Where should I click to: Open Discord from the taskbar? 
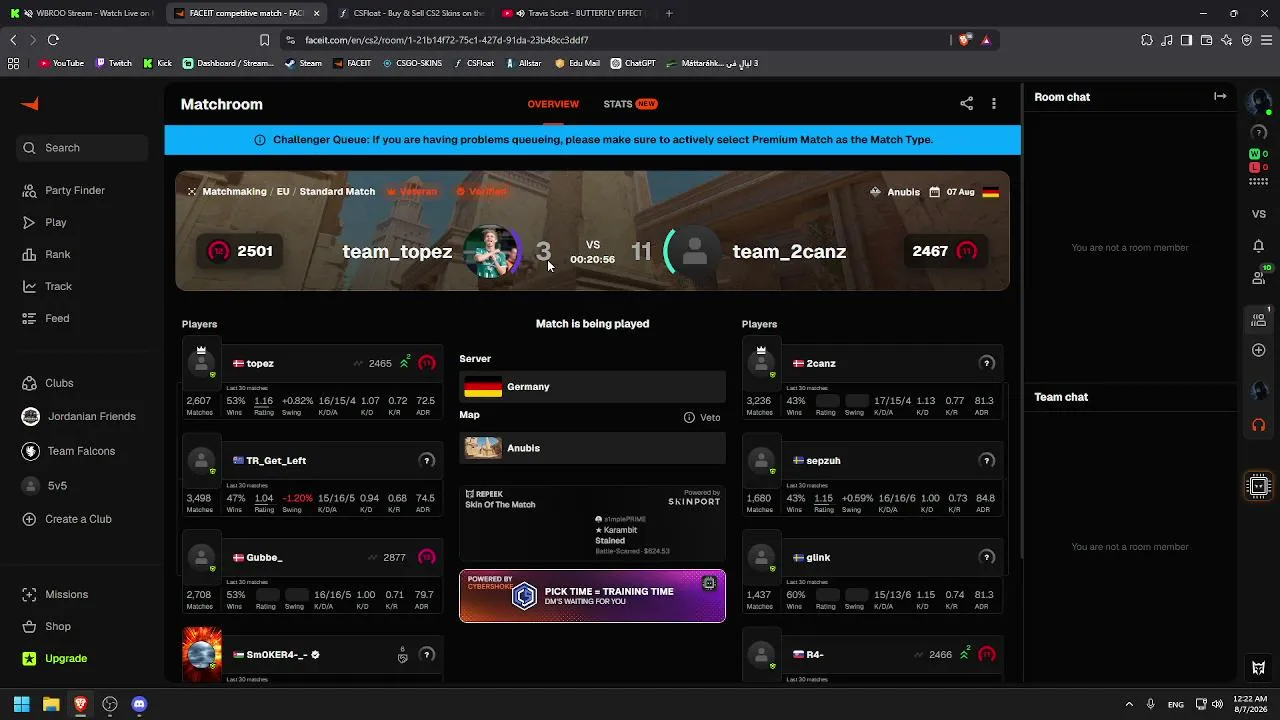(139, 704)
